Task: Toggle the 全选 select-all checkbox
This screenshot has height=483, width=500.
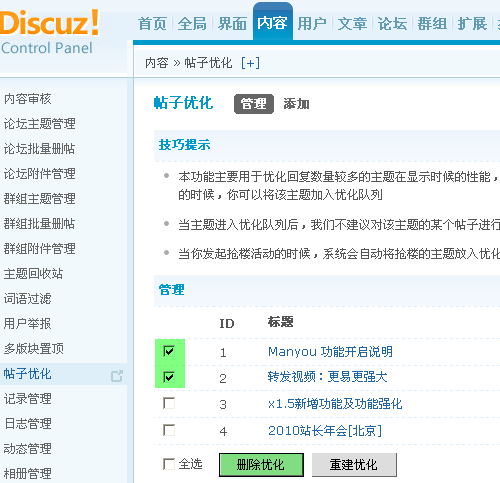Action: (169, 464)
